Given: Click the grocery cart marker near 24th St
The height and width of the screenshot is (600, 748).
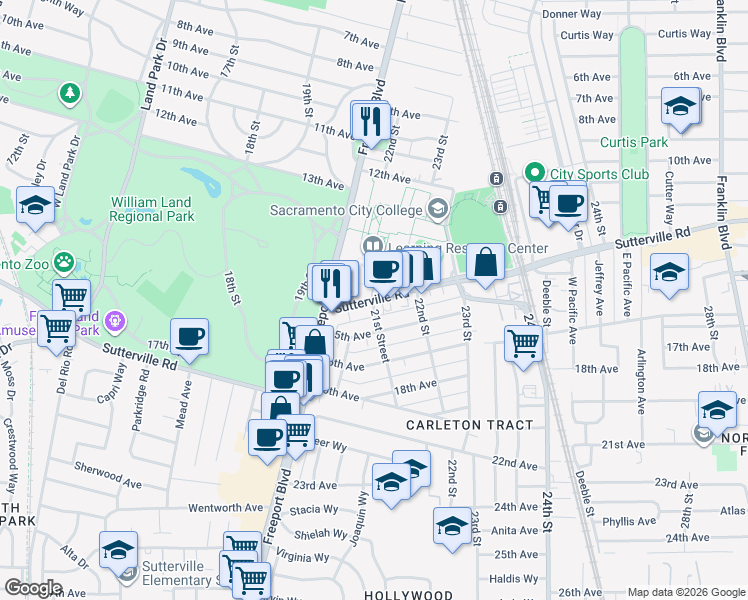Looking at the screenshot, I should point(523,345).
